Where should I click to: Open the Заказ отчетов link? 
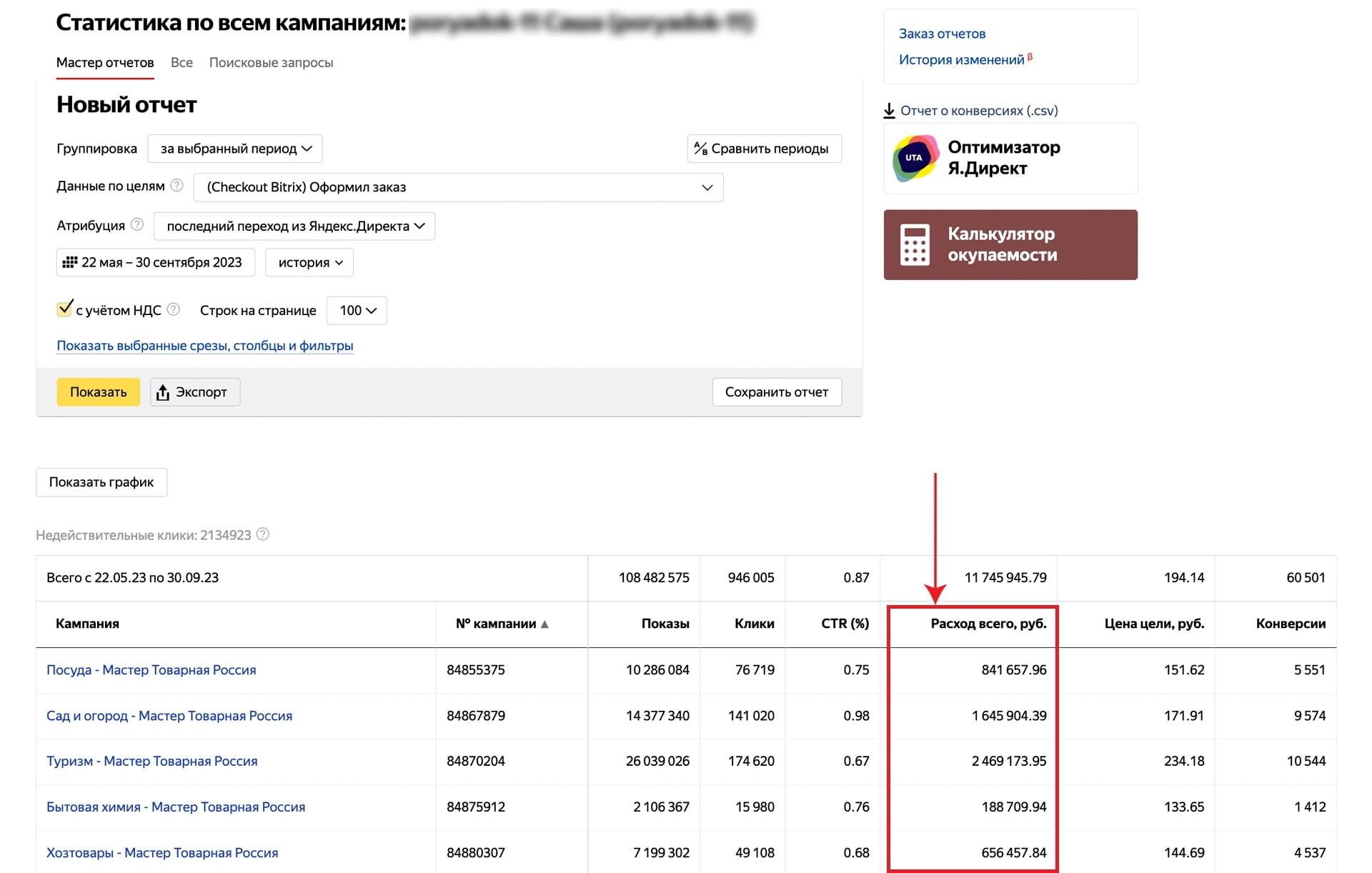942,34
